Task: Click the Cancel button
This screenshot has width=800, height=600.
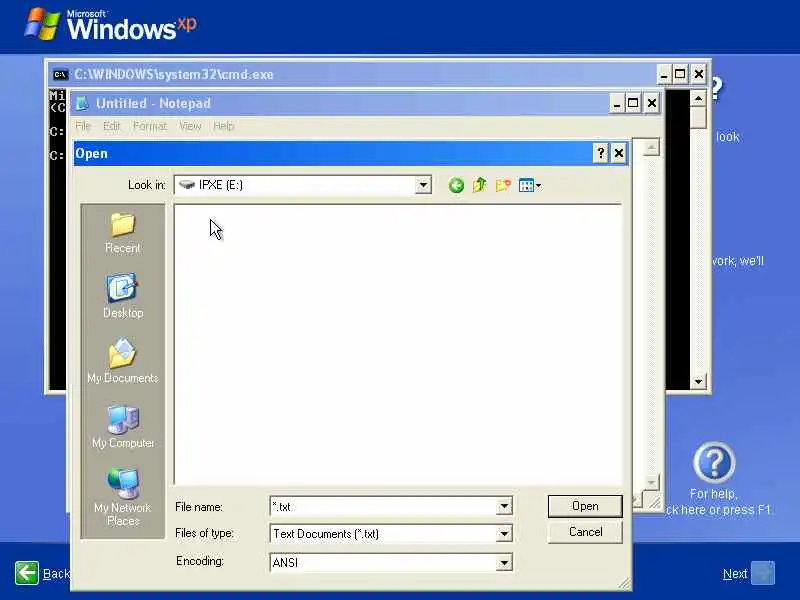Action: 585,532
